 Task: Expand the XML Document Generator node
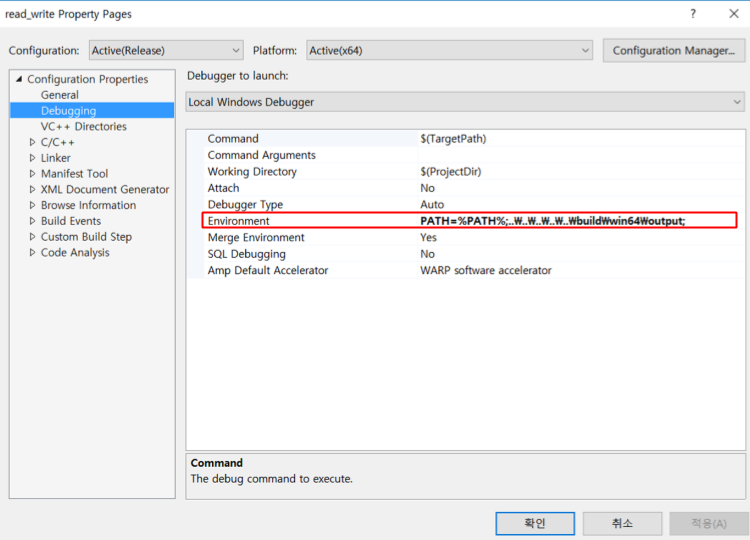click(32, 190)
